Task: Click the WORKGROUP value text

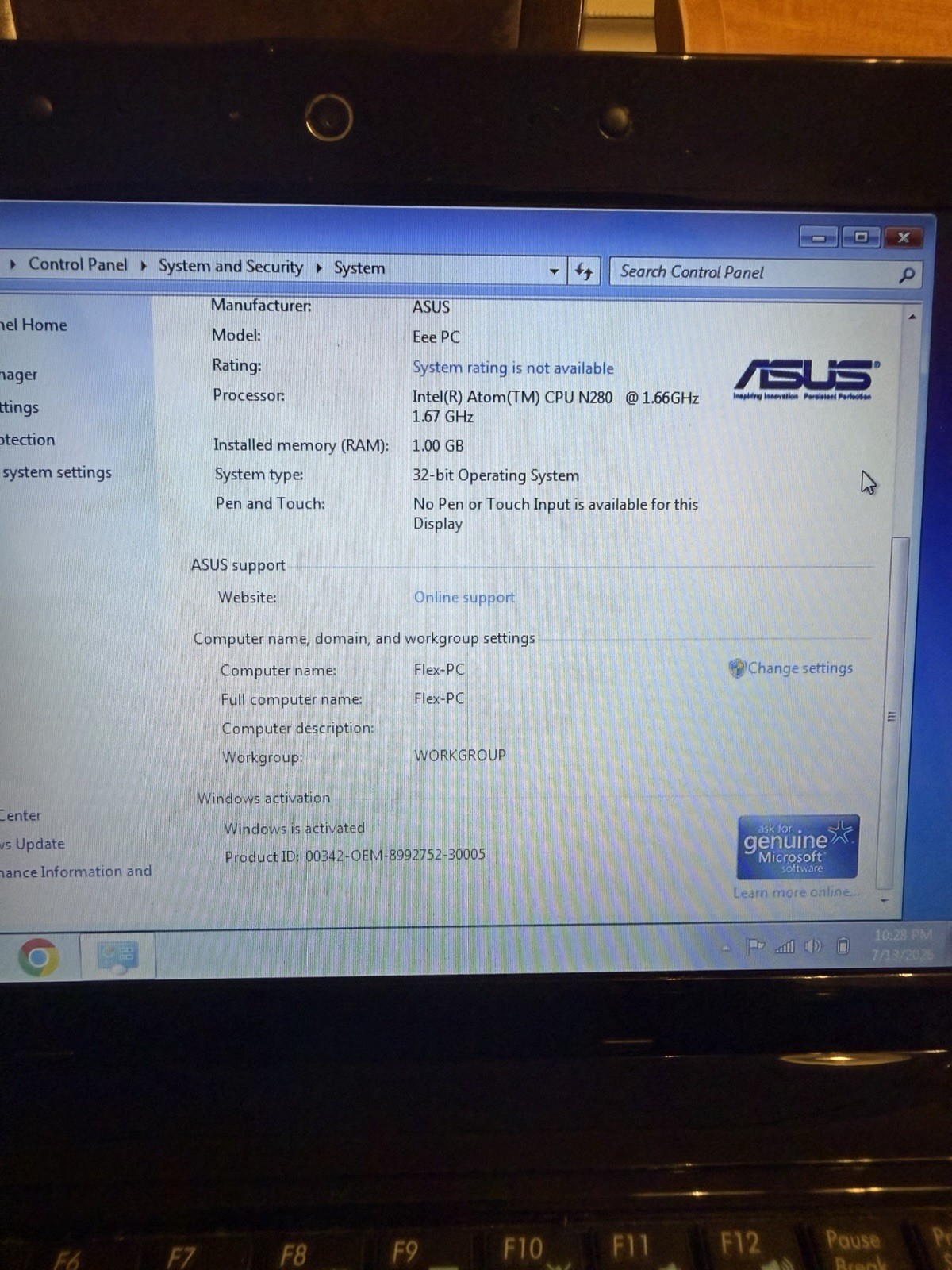Action: pos(459,755)
